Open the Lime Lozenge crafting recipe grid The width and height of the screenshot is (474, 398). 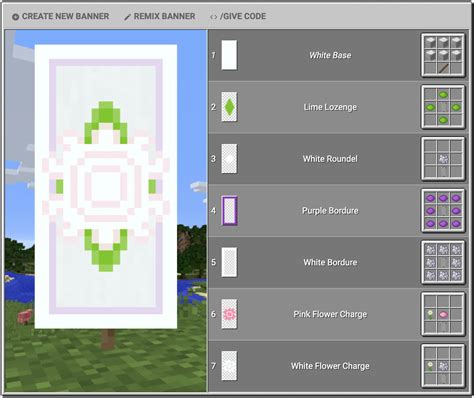[443, 107]
